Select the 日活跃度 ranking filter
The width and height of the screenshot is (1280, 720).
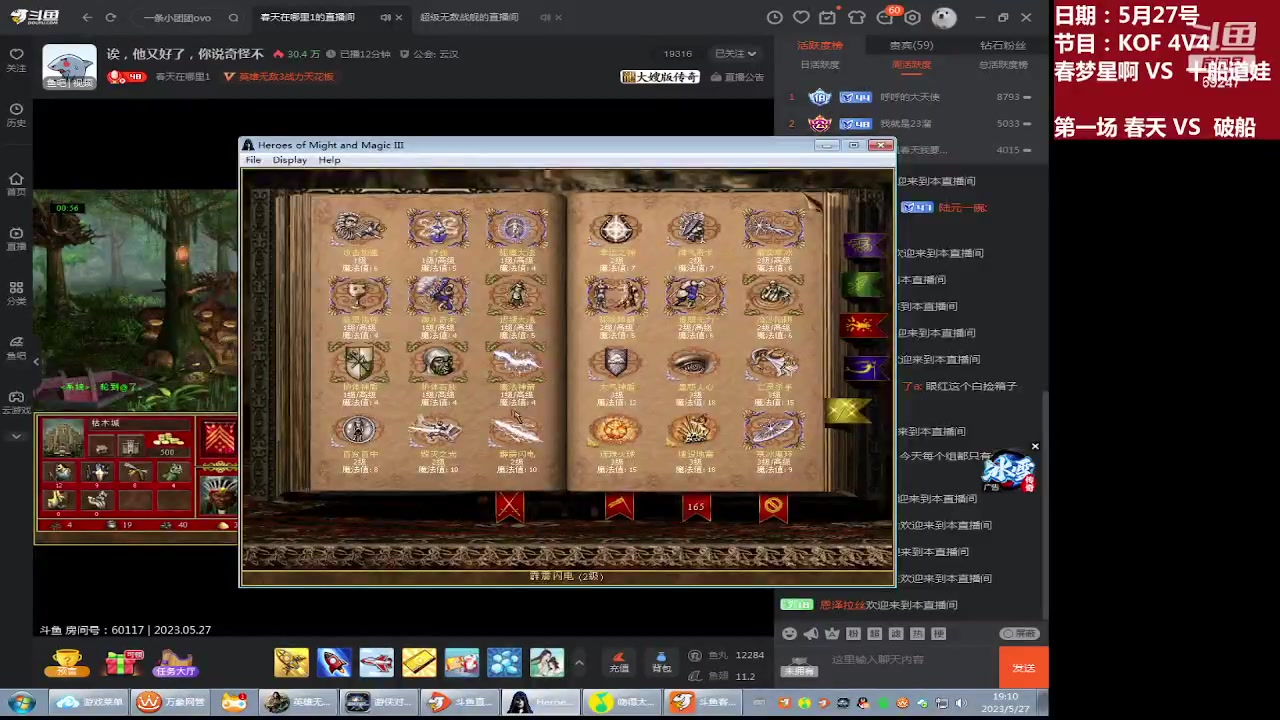coord(820,65)
